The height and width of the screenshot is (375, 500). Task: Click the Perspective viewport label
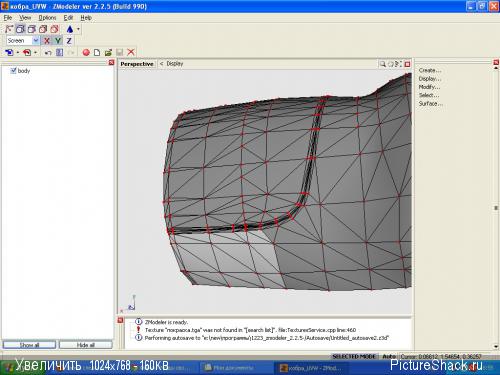tap(137, 64)
